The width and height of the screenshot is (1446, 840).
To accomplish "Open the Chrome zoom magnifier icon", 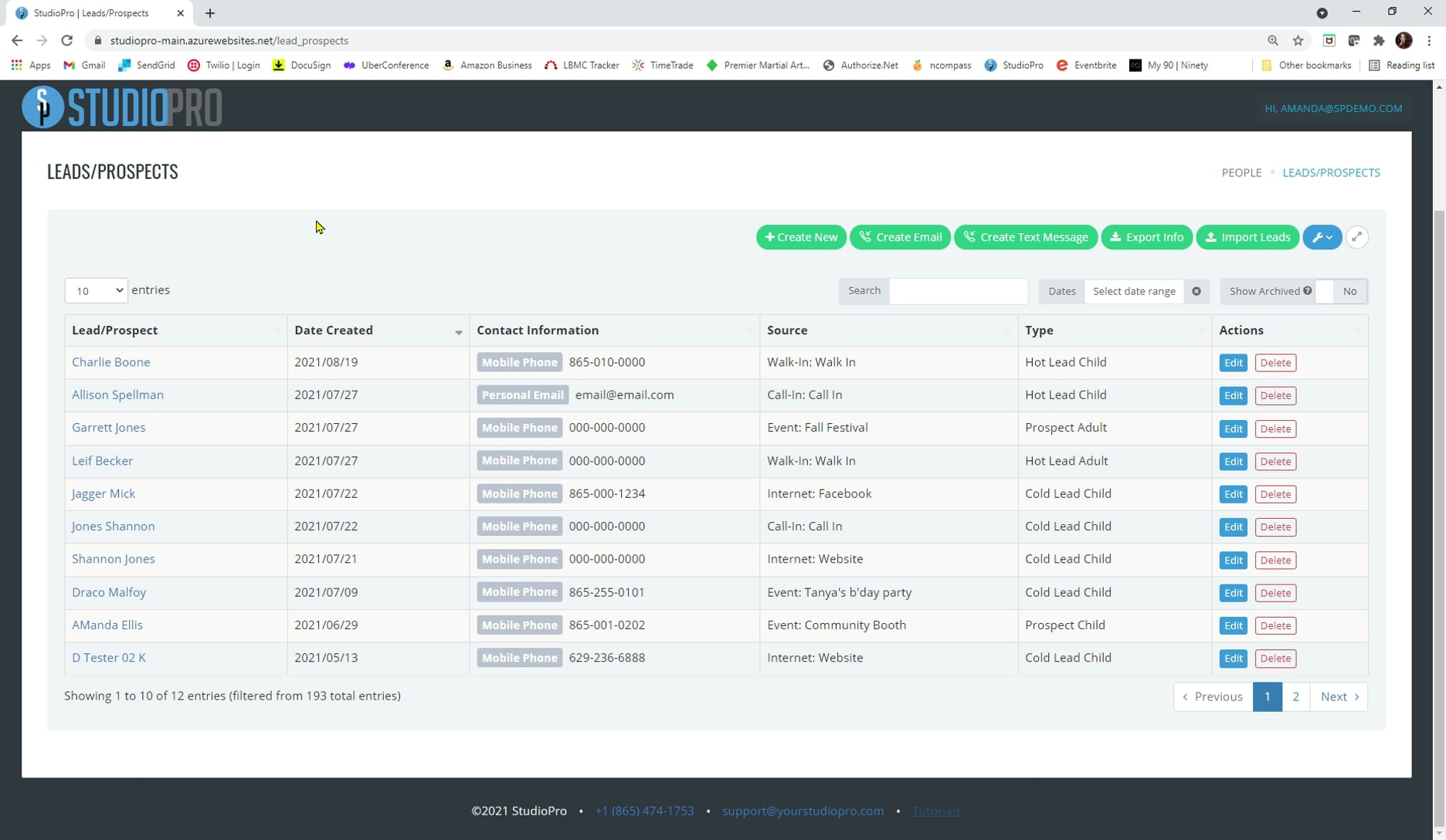I will pyautogui.click(x=1273, y=41).
